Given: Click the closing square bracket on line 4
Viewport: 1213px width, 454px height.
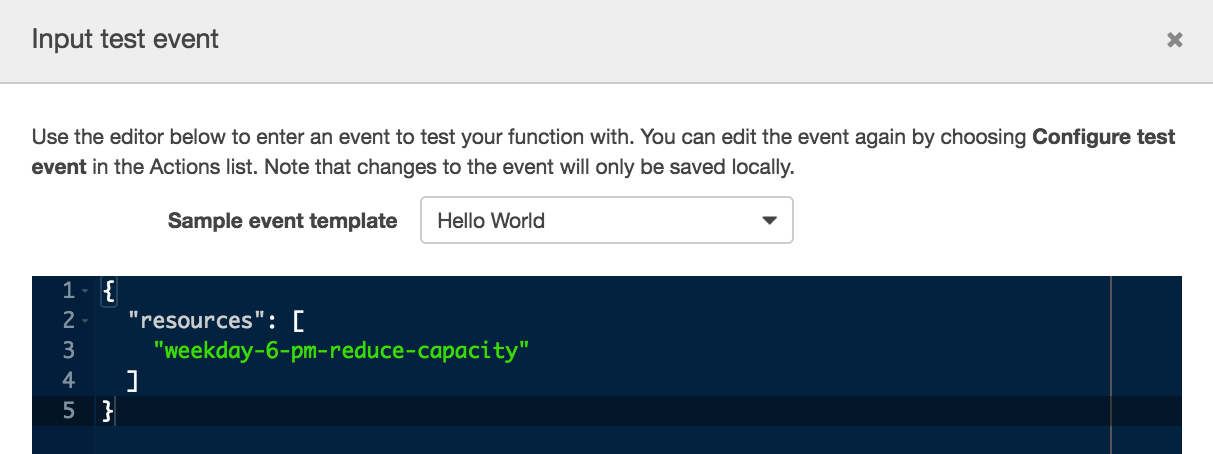Looking at the screenshot, I should [x=132, y=381].
